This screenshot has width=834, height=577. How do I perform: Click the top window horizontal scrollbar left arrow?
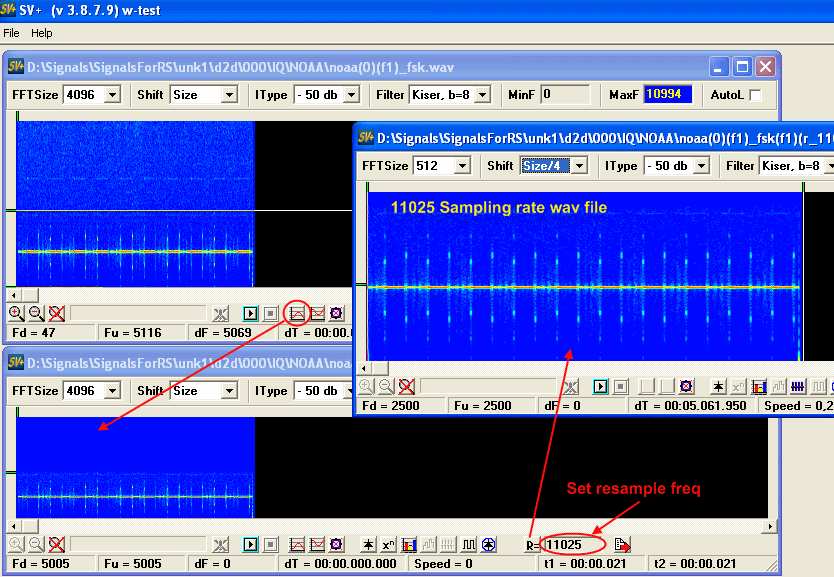point(13,295)
